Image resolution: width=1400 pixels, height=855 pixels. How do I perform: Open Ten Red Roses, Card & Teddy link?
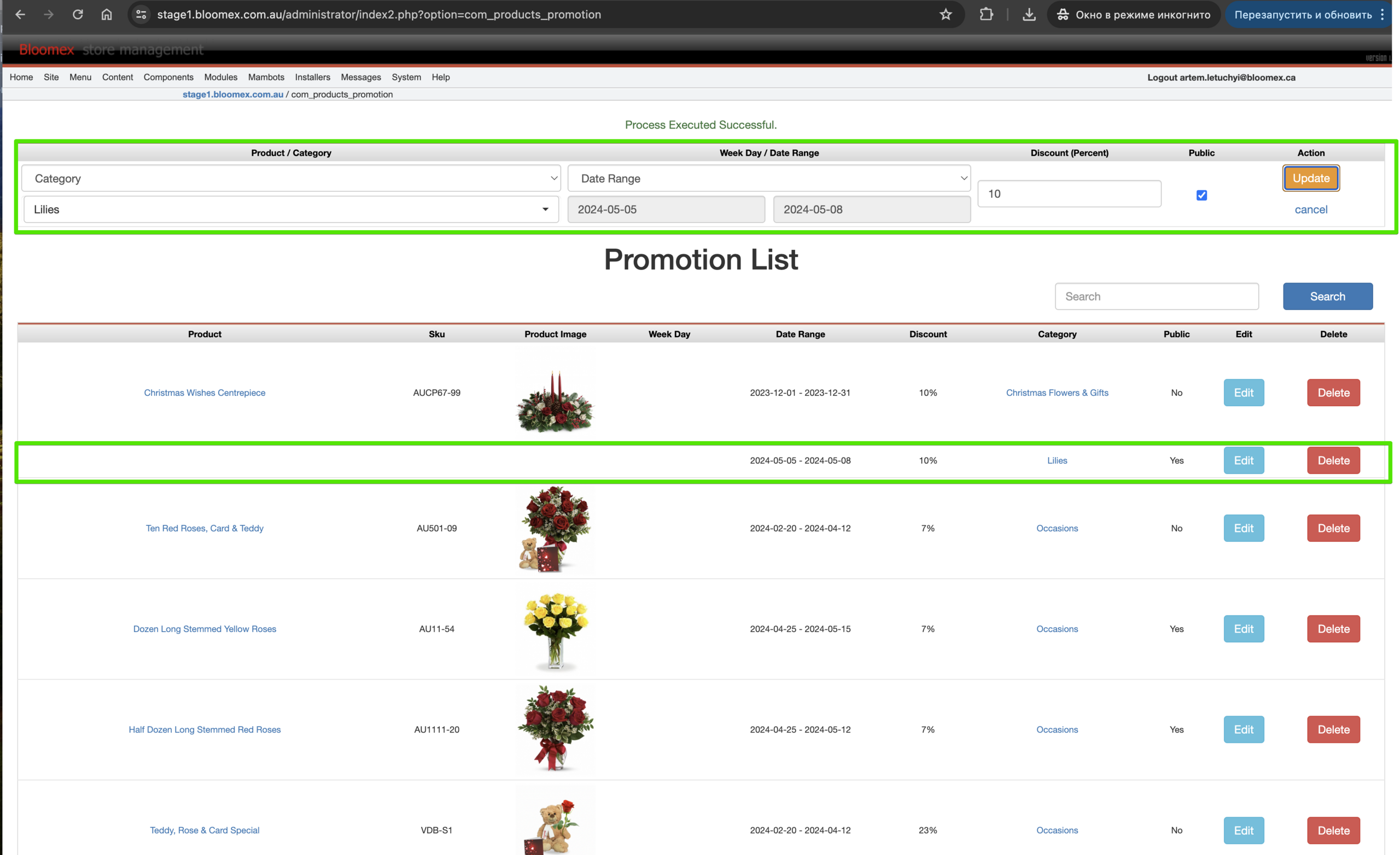click(x=205, y=528)
